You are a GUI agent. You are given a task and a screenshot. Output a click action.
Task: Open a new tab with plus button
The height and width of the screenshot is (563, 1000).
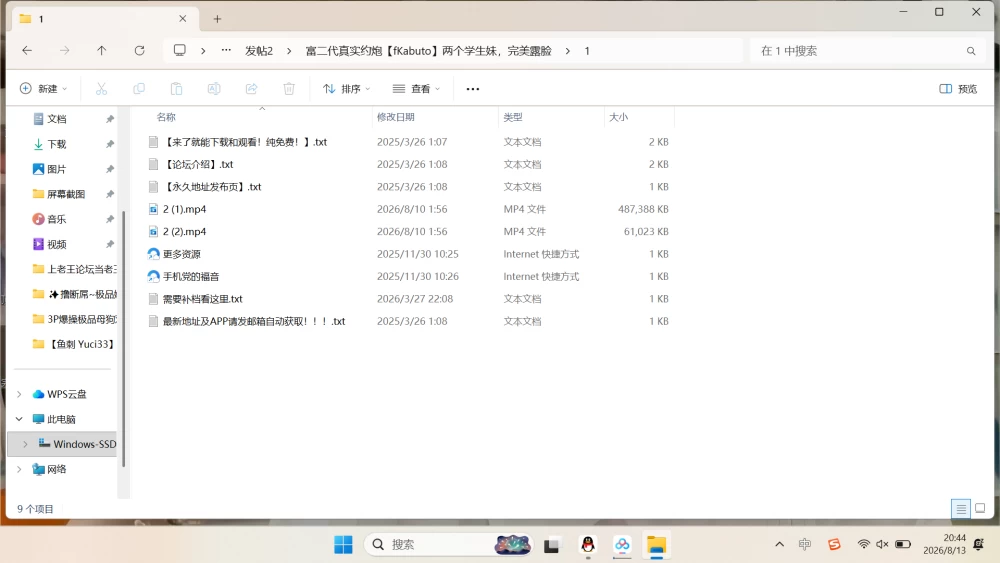tap(217, 19)
